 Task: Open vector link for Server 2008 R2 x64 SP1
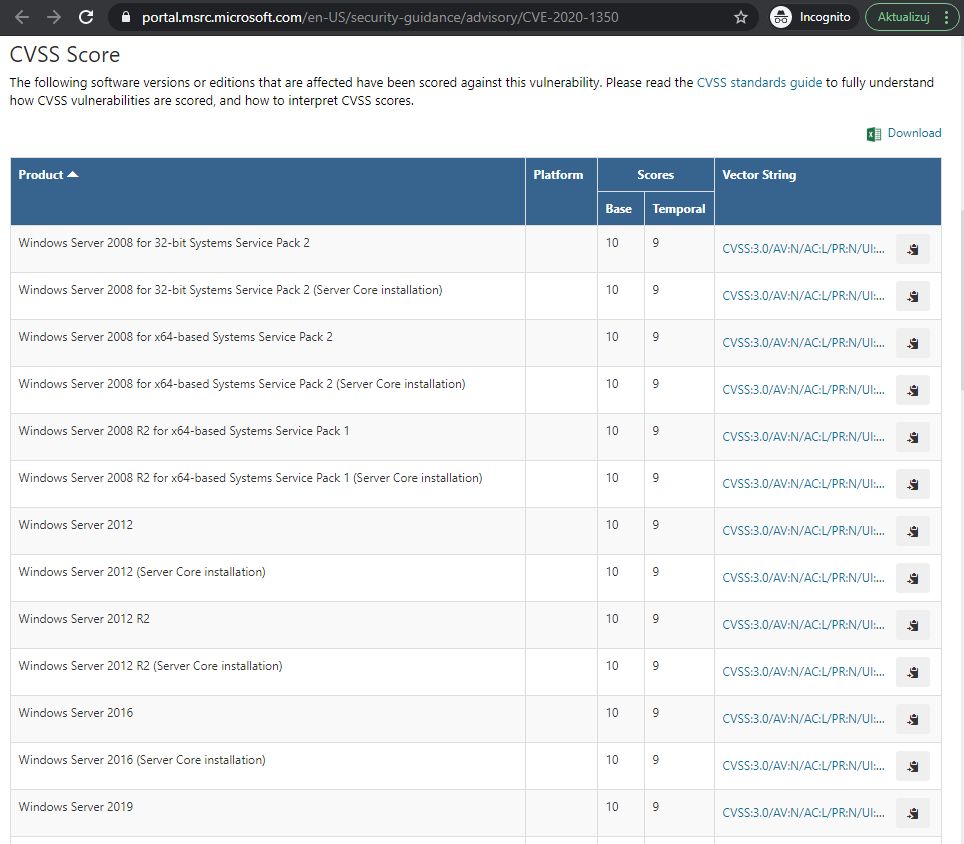coord(803,437)
